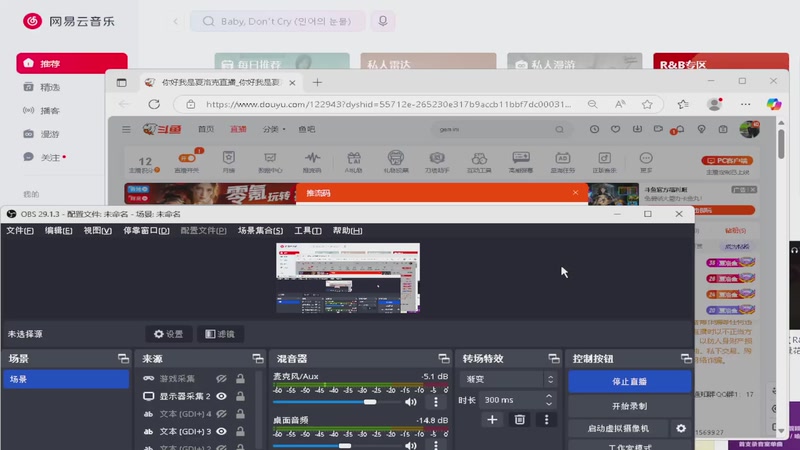Pop out the 场景 dock panel

click(x=123, y=359)
